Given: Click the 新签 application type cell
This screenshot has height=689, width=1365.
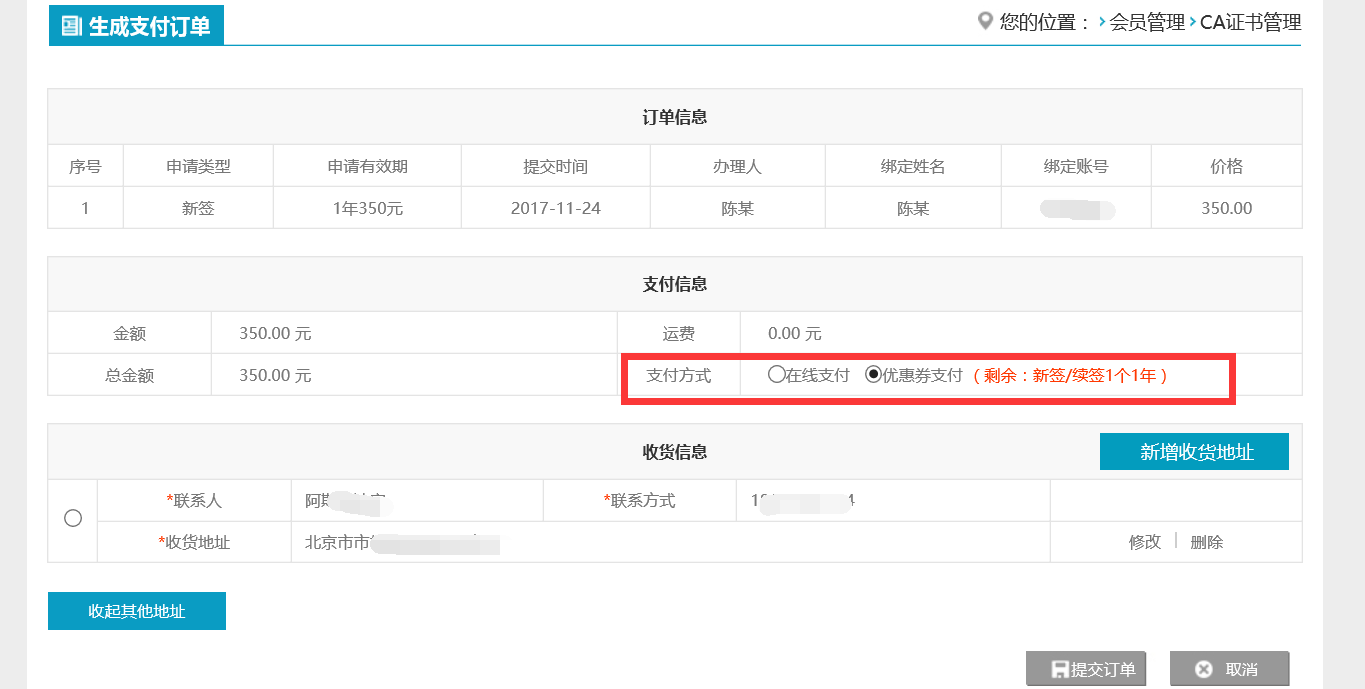Looking at the screenshot, I should point(198,209).
